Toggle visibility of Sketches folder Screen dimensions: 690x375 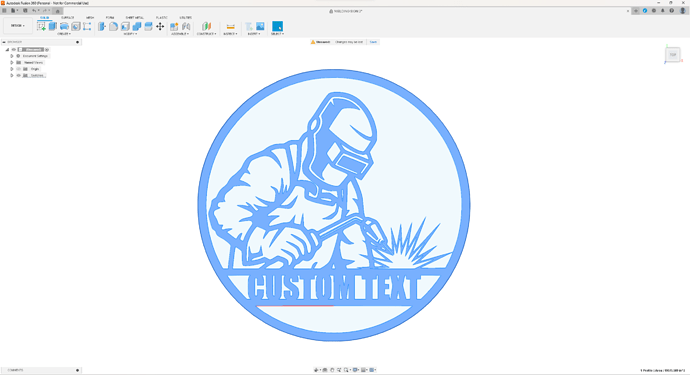point(18,76)
